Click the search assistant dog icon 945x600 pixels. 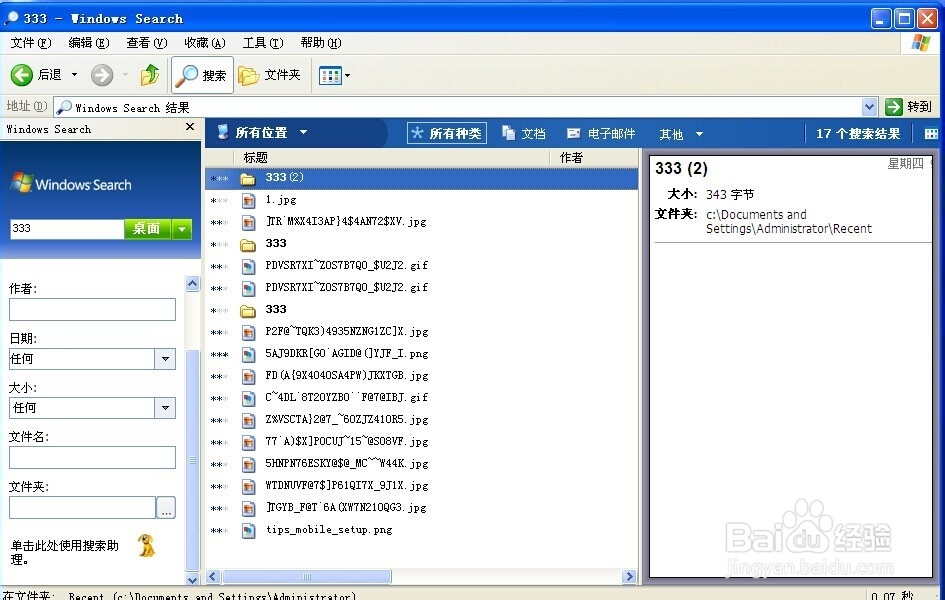tap(146, 546)
